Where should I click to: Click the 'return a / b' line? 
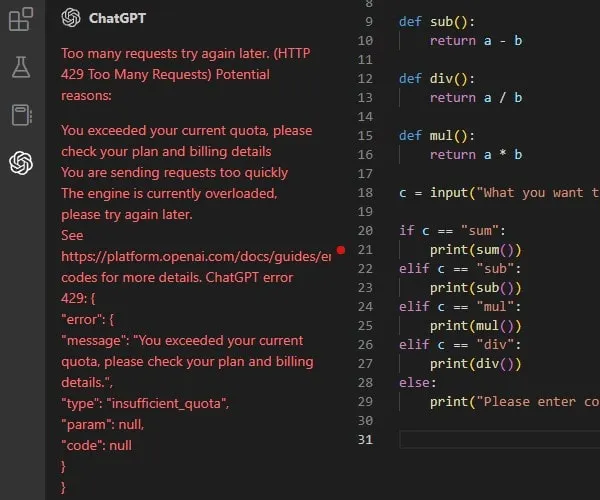click(476, 98)
